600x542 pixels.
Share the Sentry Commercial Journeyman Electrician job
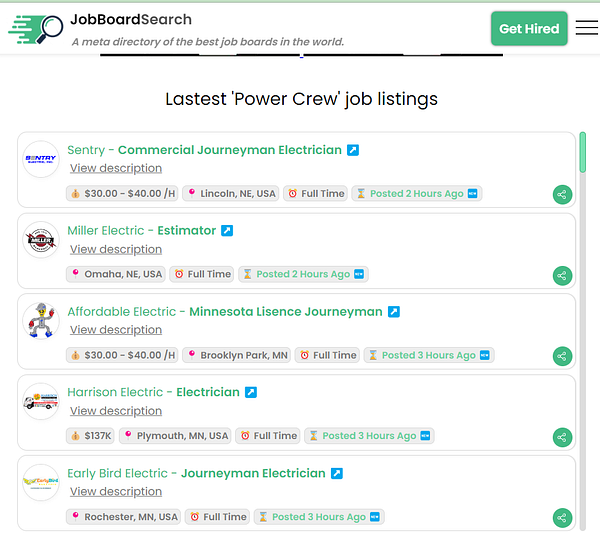point(562,194)
